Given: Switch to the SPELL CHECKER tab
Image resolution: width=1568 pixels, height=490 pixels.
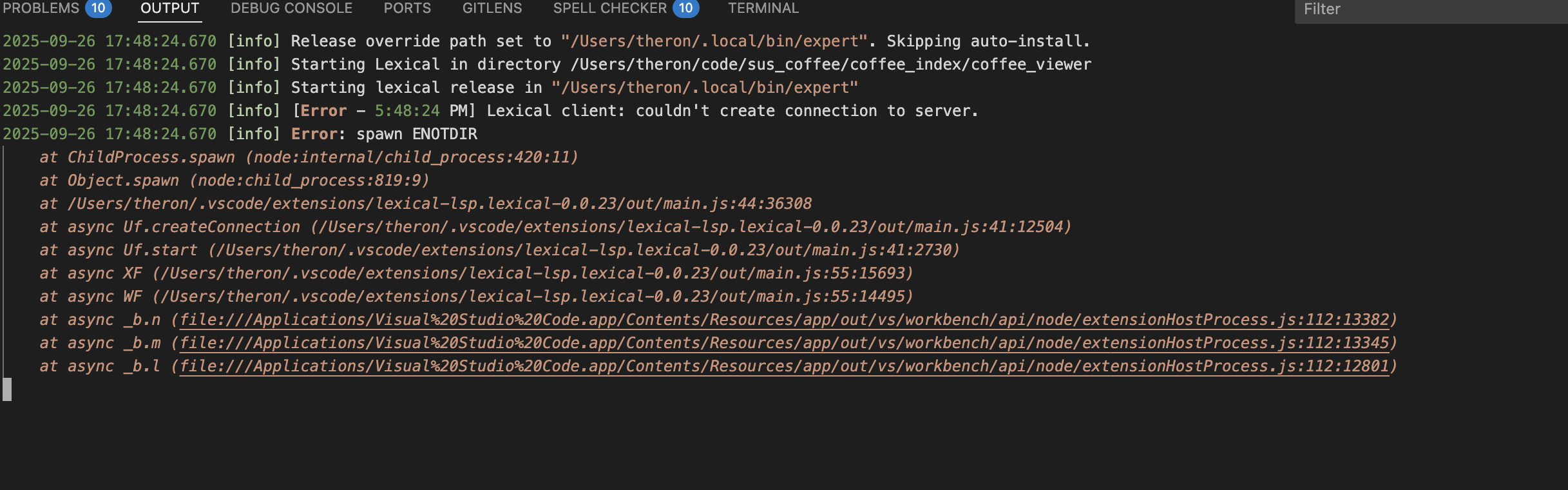Looking at the screenshot, I should click(609, 8).
